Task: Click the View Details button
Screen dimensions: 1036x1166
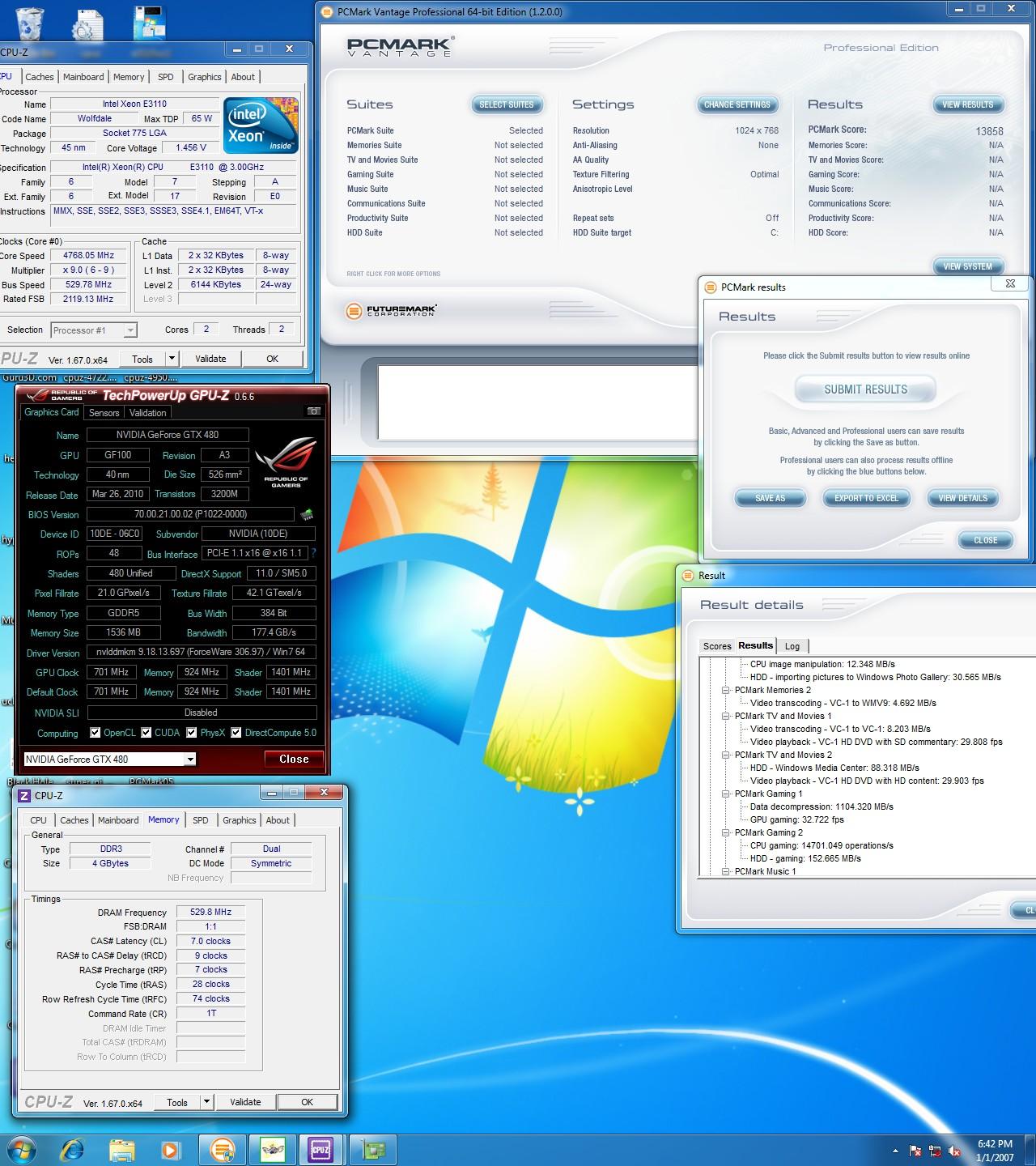Action: coord(962,498)
